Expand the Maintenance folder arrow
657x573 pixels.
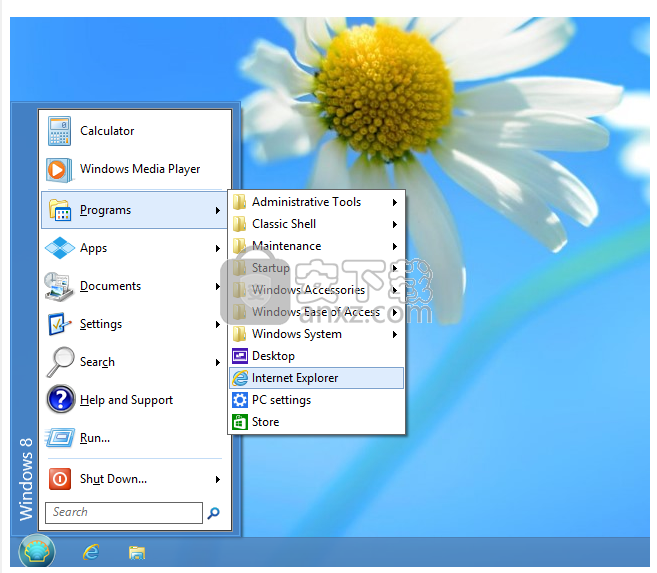click(x=395, y=246)
